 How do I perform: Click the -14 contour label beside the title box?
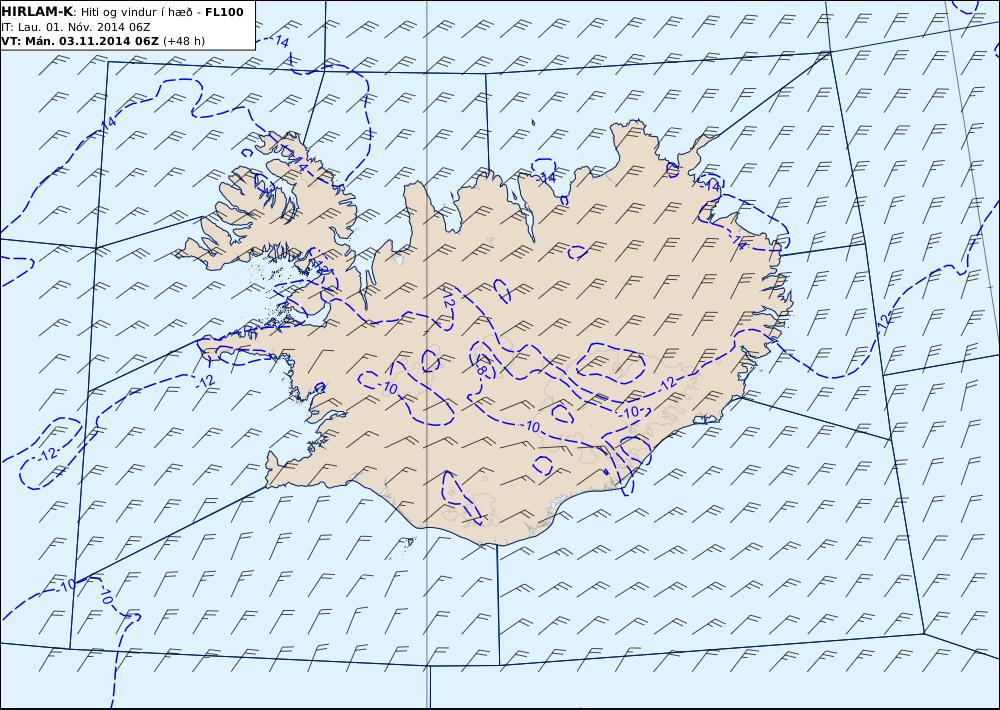click(x=280, y=41)
